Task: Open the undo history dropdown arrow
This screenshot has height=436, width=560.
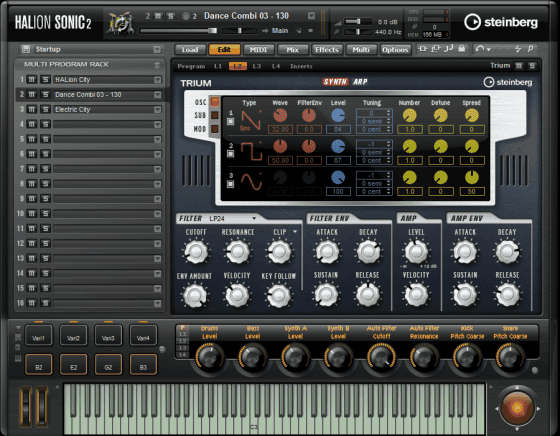Action: pos(489,49)
